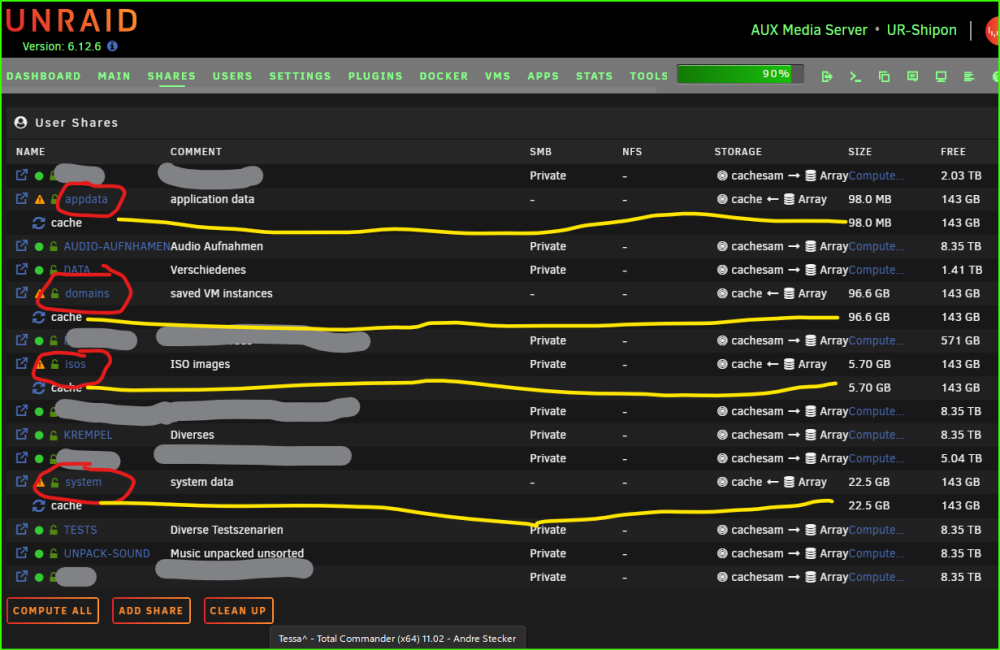Click the info icon next to Version 6.12.6
Image resolution: width=1000 pixels, height=650 pixels.
(112, 46)
